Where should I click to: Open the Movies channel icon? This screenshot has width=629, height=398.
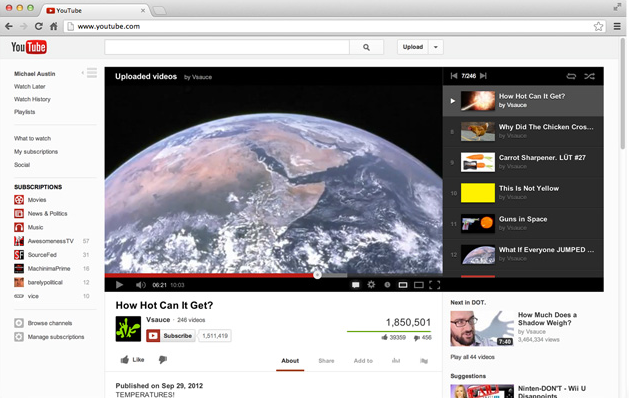coord(19,200)
